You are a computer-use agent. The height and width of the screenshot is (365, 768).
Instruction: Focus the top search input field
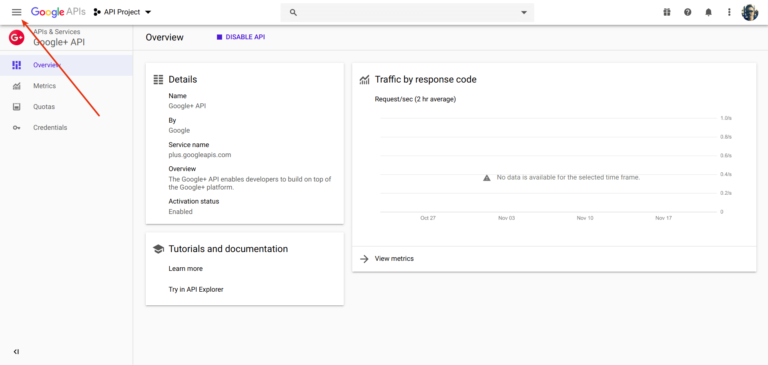(x=407, y=12)
